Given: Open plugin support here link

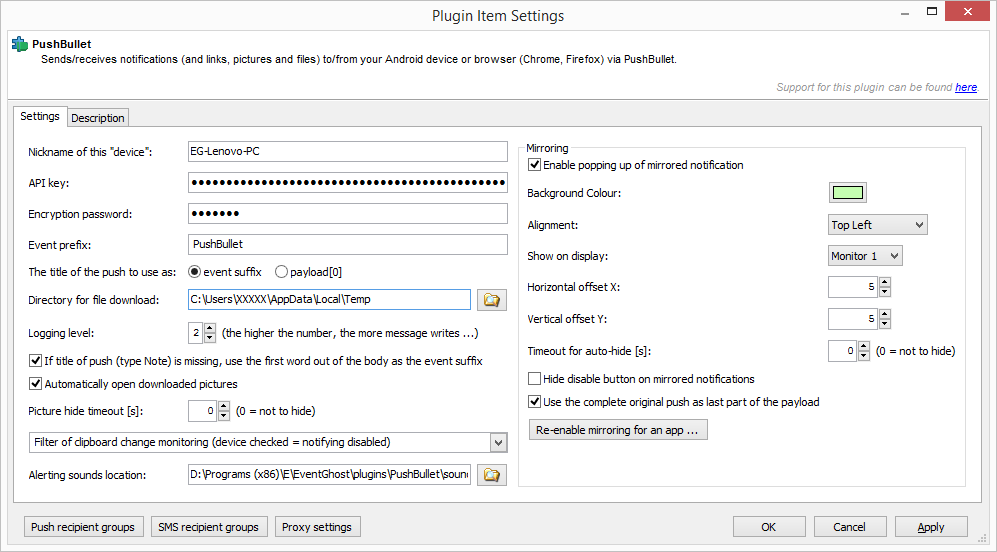Looking at the screenshot, I should click(x=966, y=88).
